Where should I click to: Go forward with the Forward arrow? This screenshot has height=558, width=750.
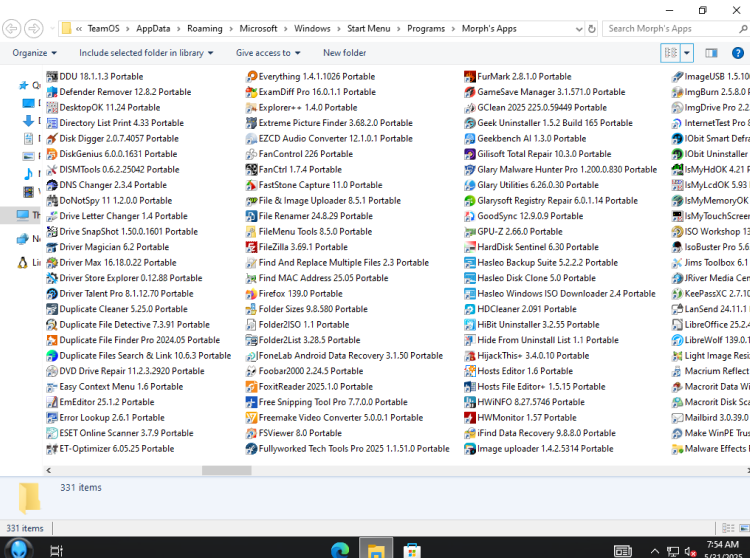pyautogui.click(x=33, y=29)
